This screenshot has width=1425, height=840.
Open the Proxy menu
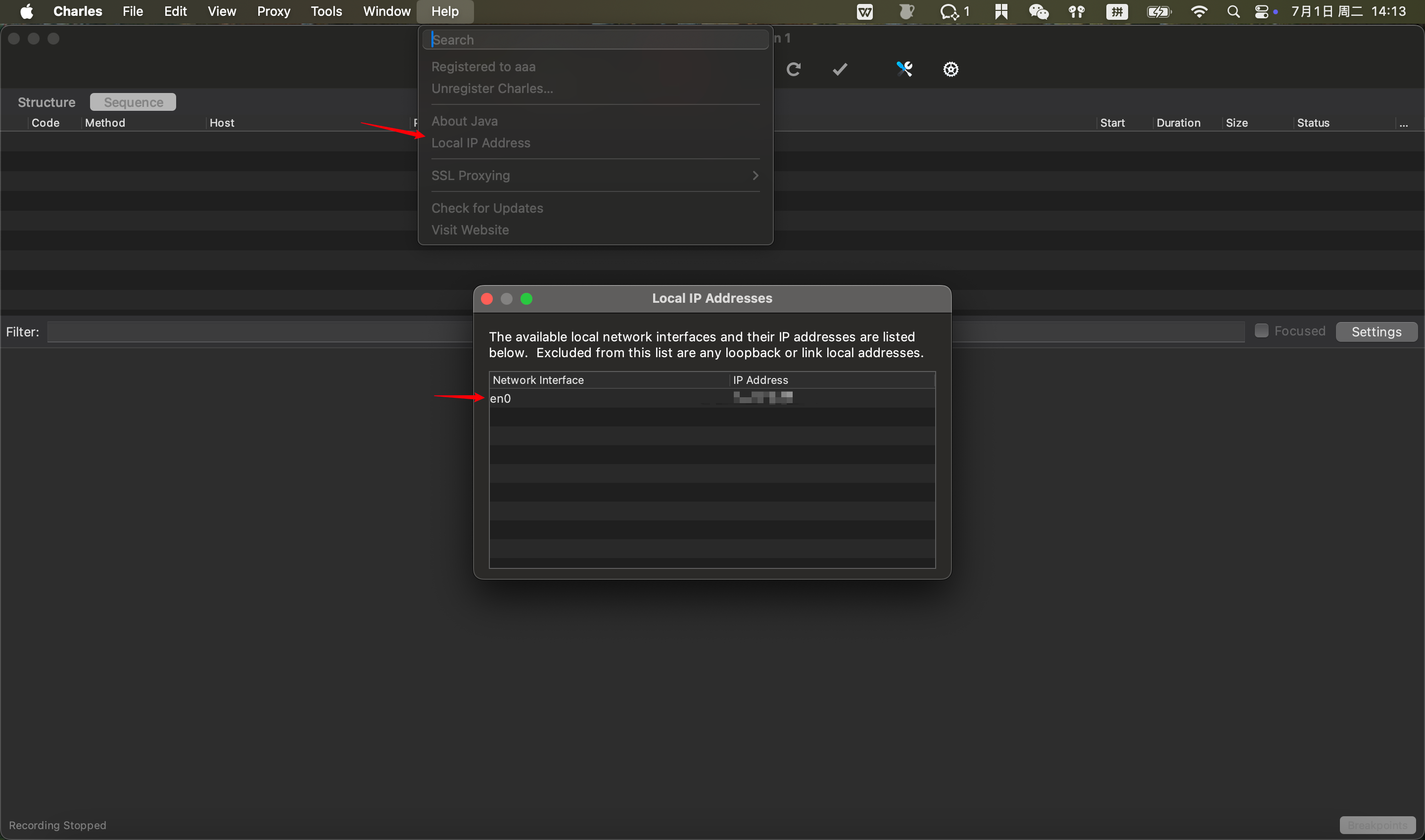[273, 11]
